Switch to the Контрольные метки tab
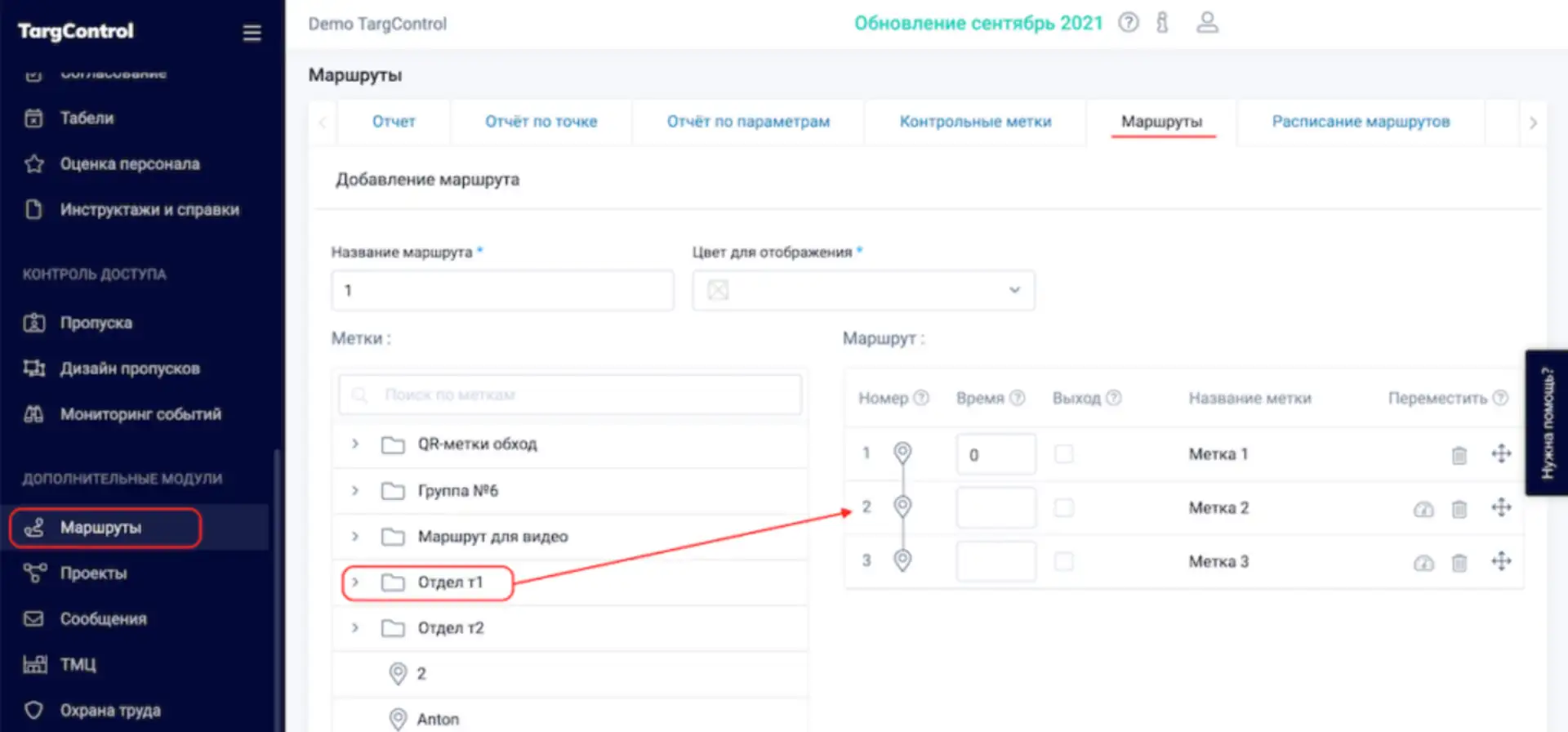Image resolution: width=1568 pixels, height=732 pixels. [x=975, y=122]
